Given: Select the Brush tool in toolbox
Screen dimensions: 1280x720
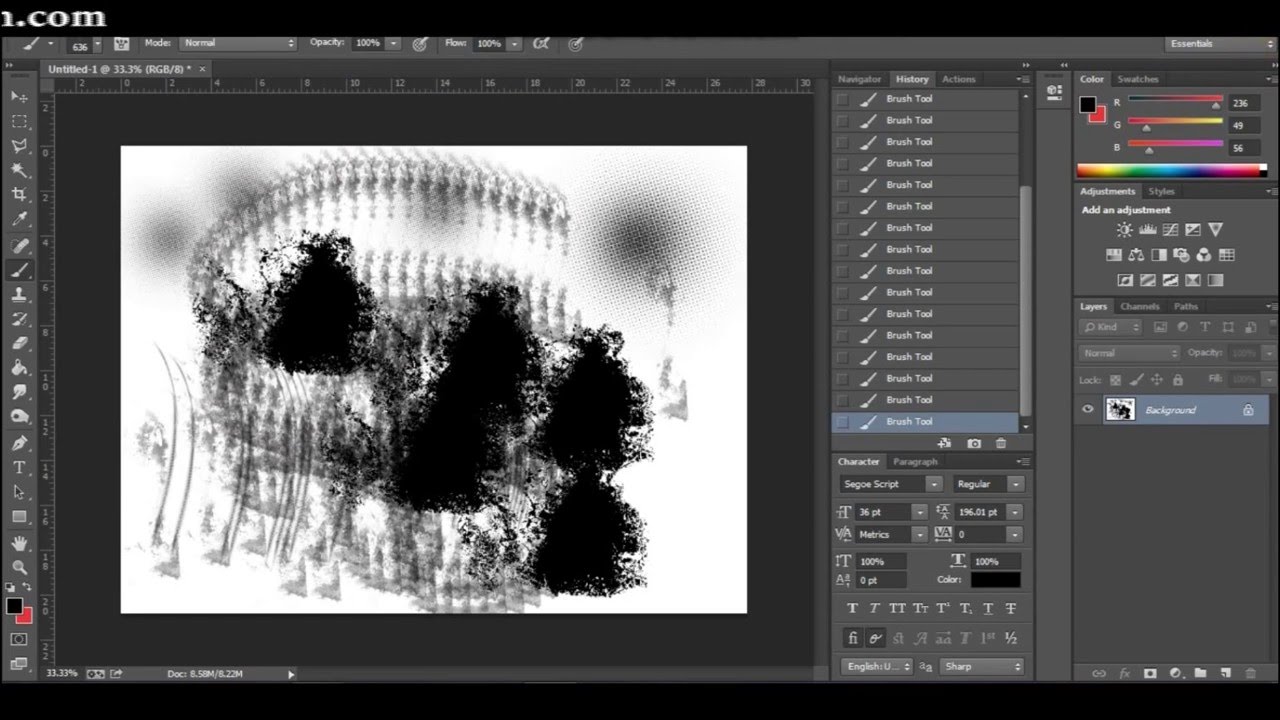Looking at the screenshot, I should [x=19, y=270].
